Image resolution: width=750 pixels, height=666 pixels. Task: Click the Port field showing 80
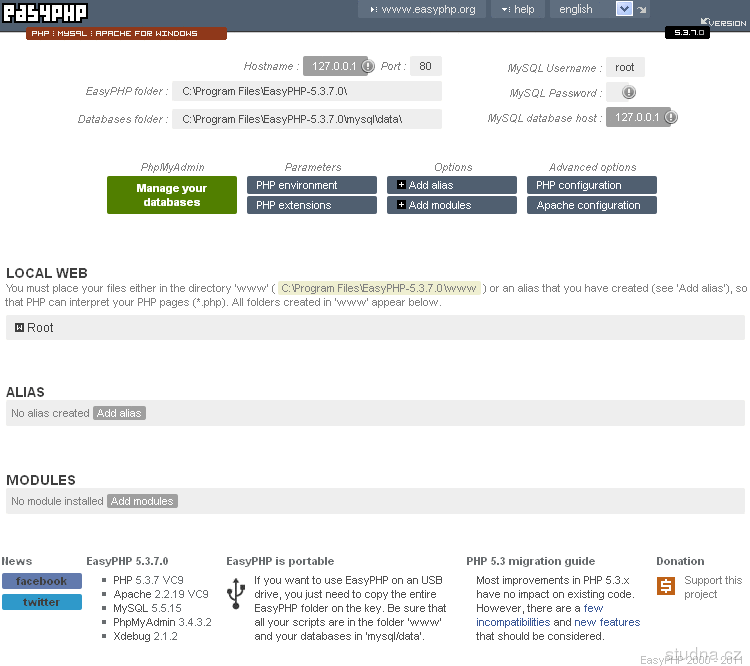(426, 66)
